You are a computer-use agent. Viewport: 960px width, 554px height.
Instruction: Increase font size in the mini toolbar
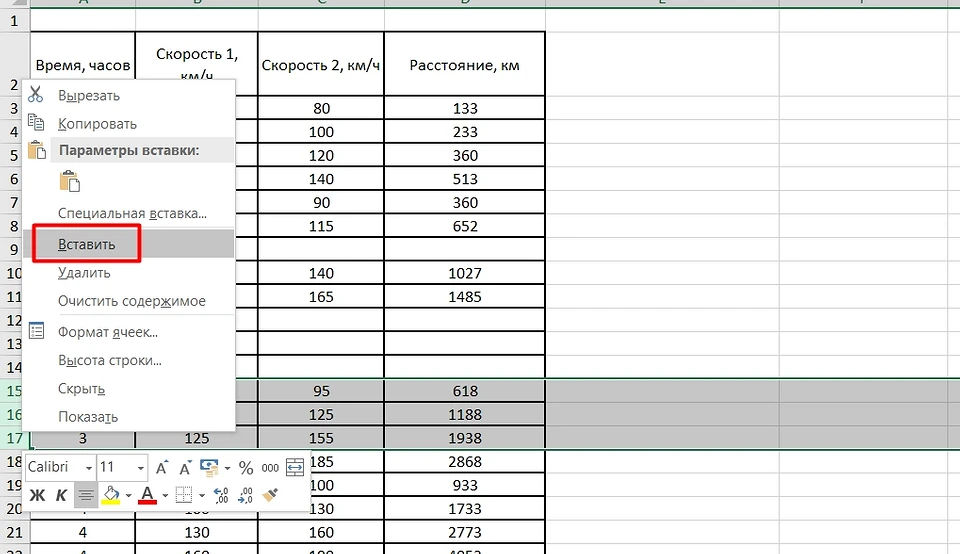[x=159, y=468]
